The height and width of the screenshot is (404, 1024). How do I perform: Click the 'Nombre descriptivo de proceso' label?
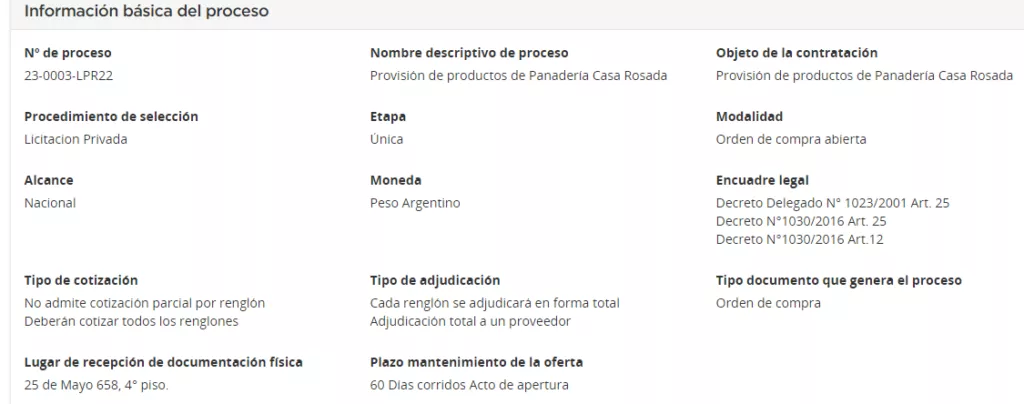pos(469,53)
